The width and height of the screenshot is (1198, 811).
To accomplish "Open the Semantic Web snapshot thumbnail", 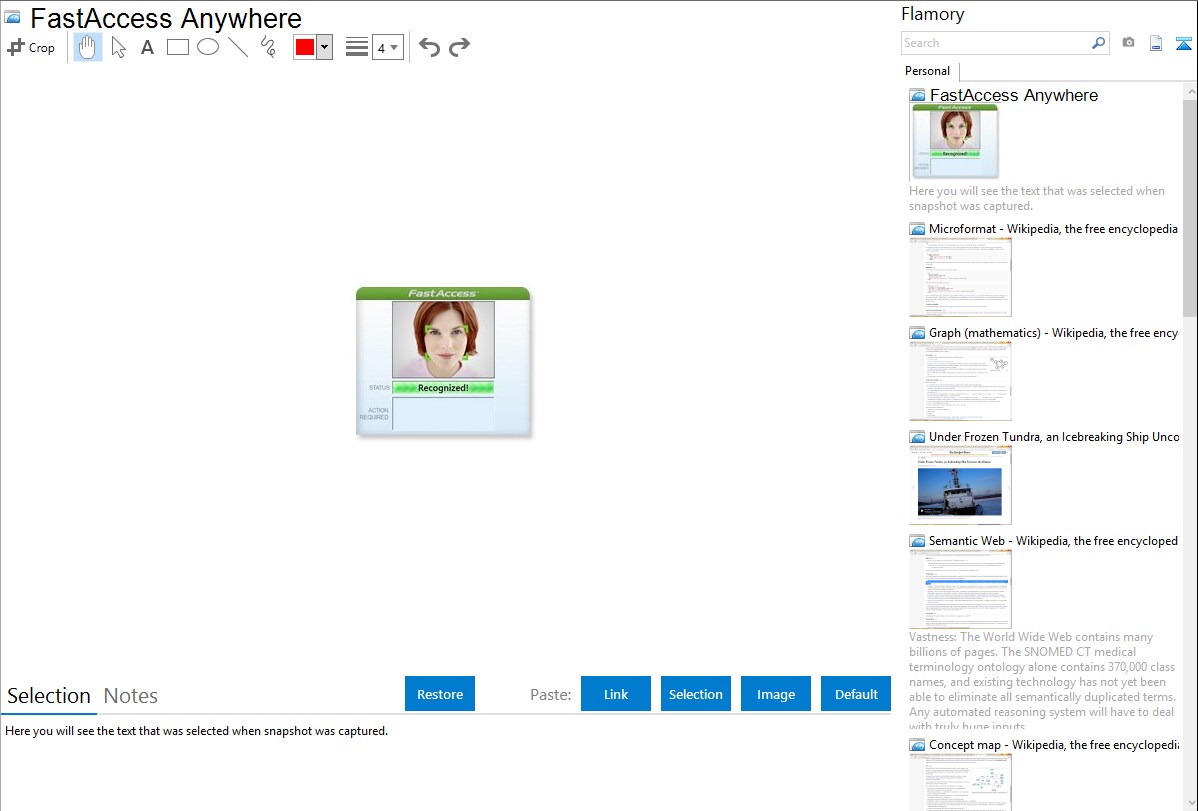I will click(x=960, y=589).
